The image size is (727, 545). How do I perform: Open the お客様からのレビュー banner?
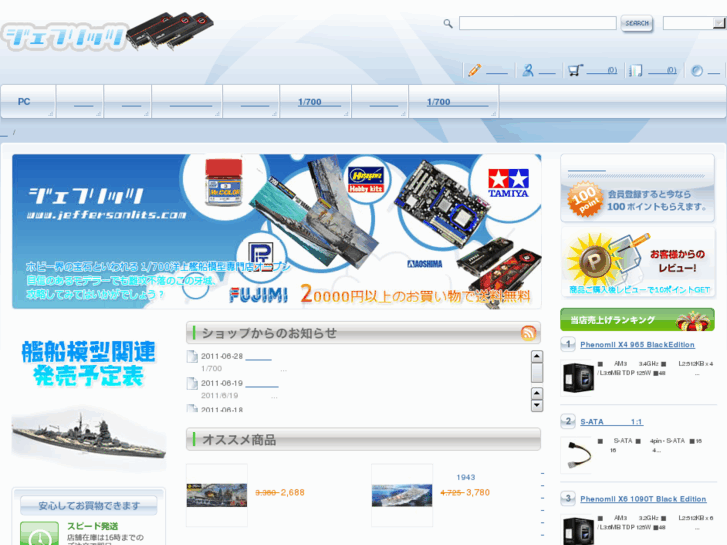(x=638, y=262)
